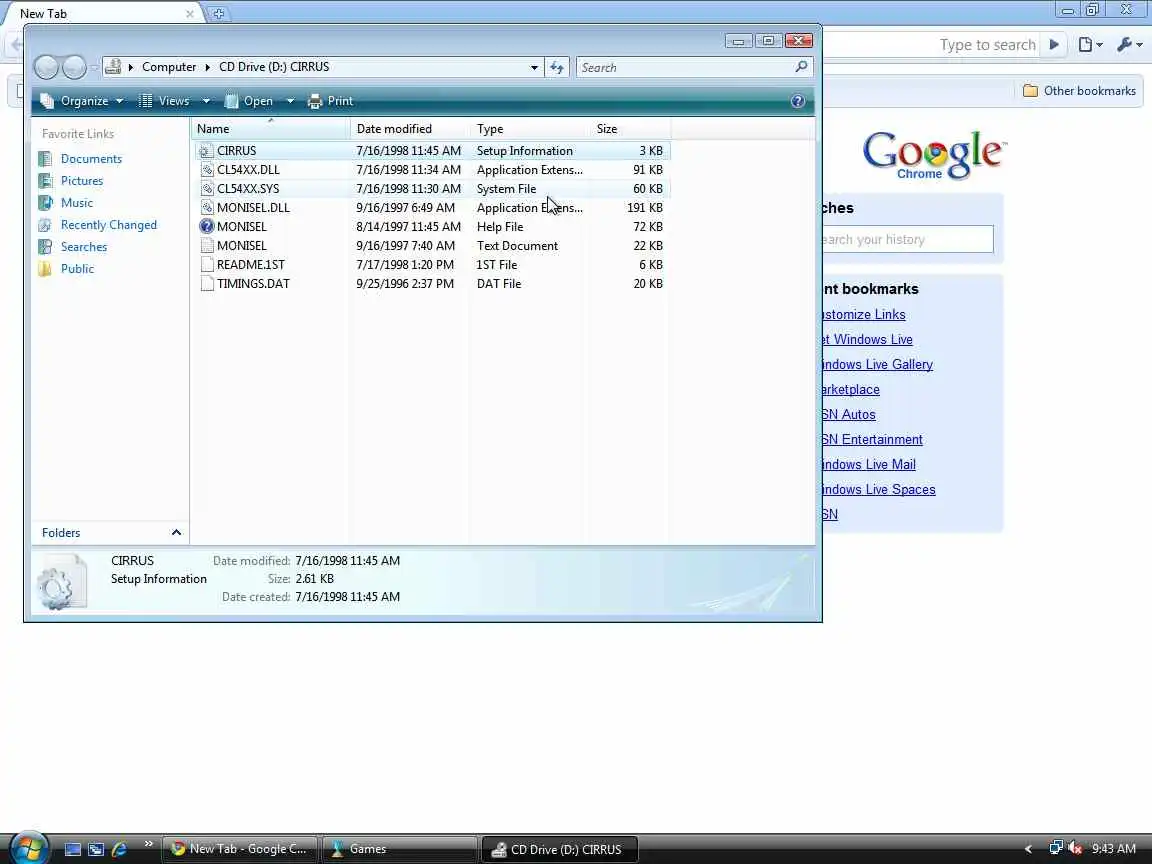Expand the Views dropdown arrow
This screenshot has height=864, width=1152.
click(x=206, y=101)
